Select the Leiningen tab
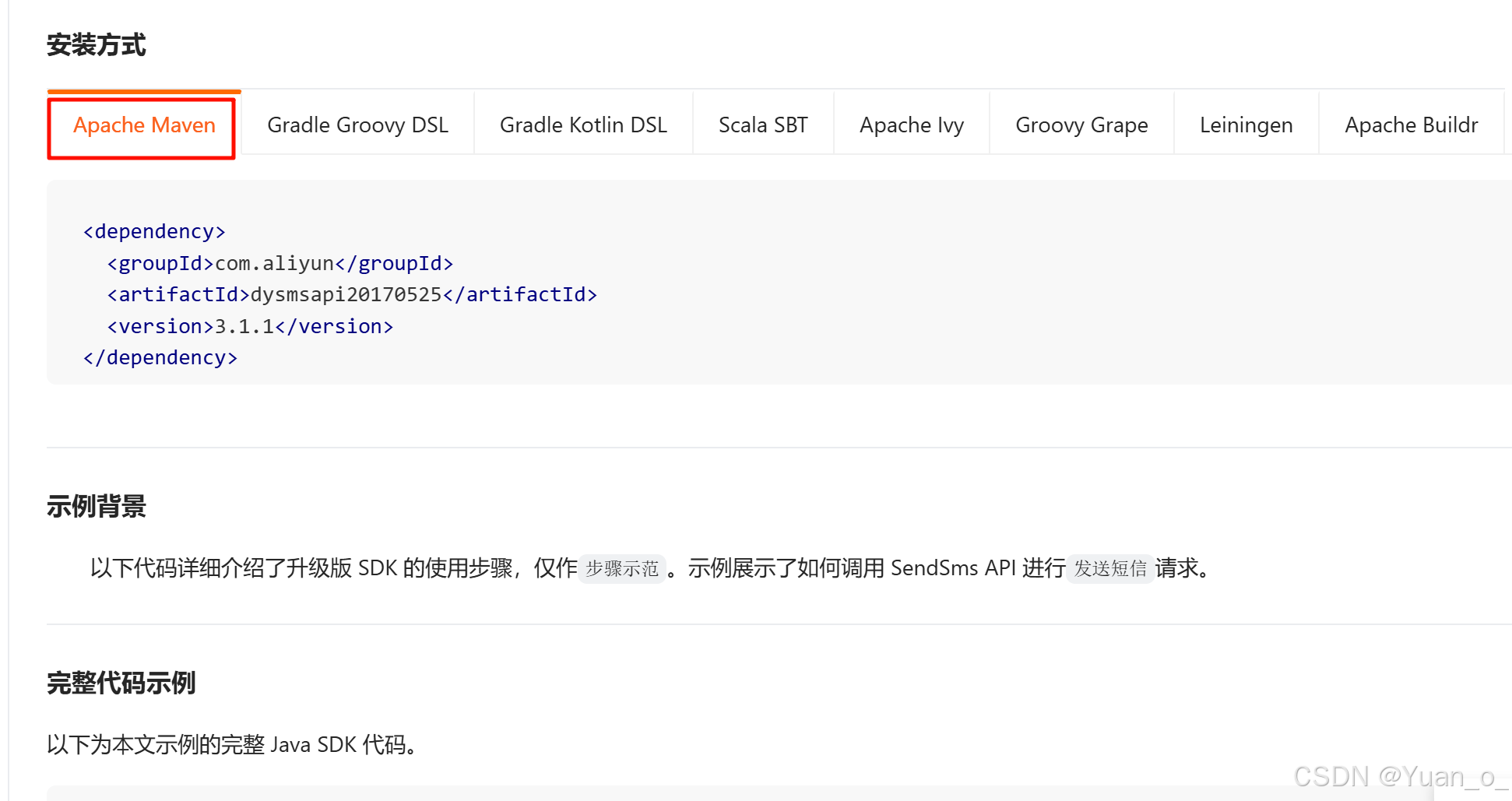The width and height of the screenshot is (1512, 801). click(1246, 125)
